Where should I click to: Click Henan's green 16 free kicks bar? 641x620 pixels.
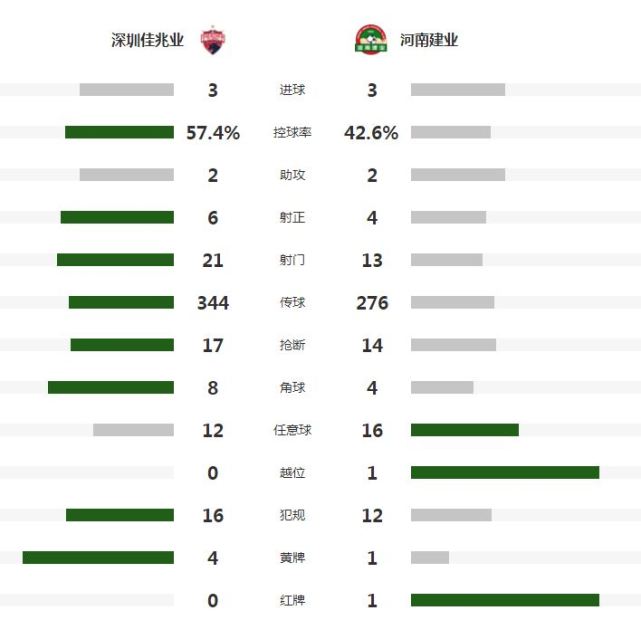click(x=465, y=430)
